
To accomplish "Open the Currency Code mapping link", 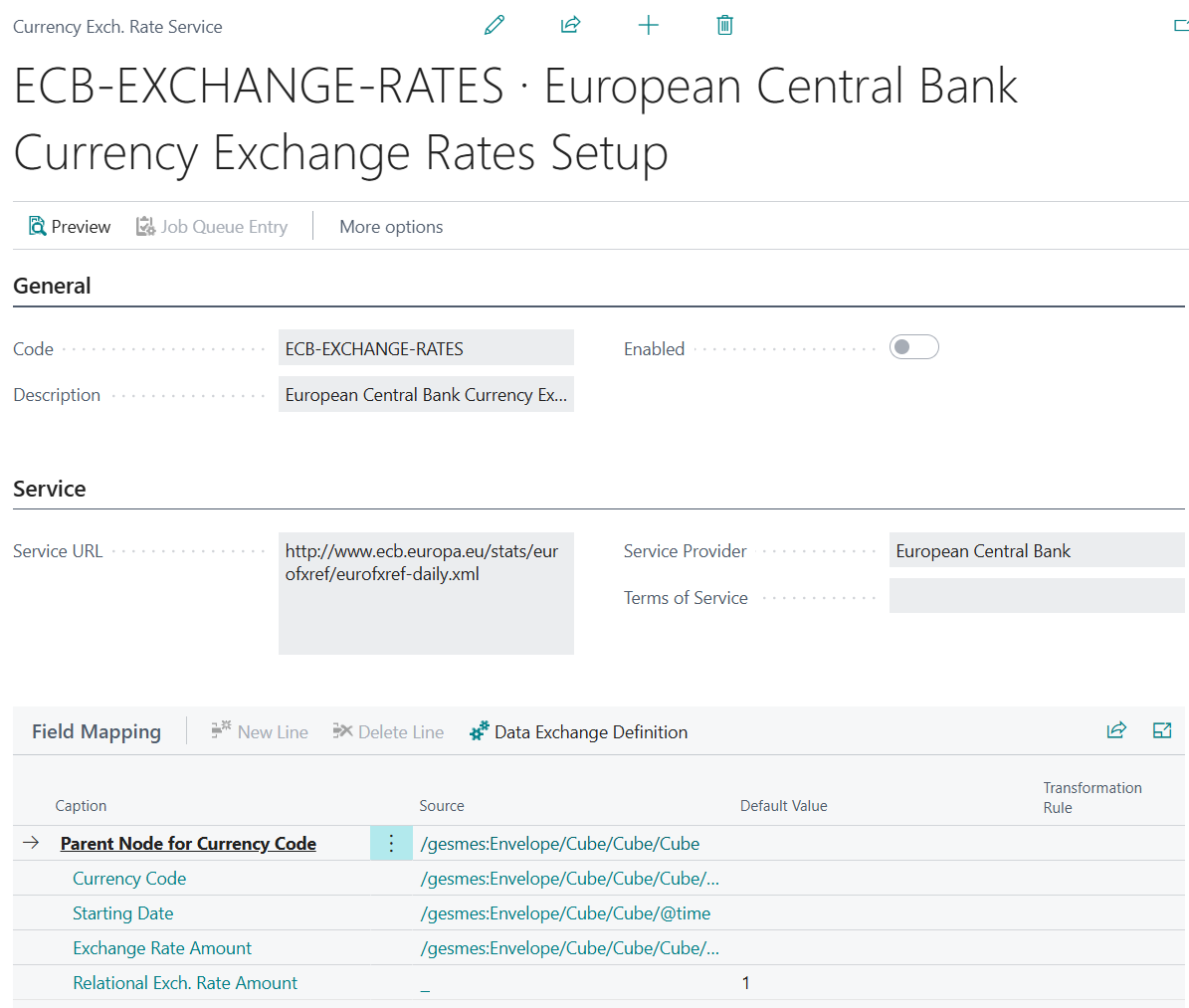I will [x=129, y=878].
